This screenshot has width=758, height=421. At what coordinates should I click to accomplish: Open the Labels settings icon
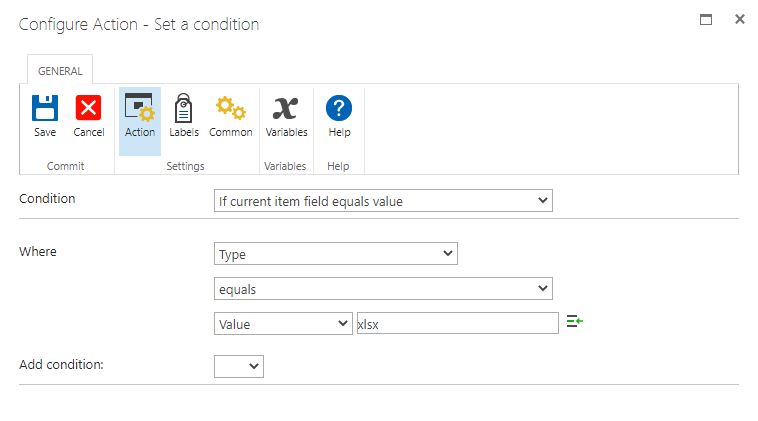pos(184,107)
